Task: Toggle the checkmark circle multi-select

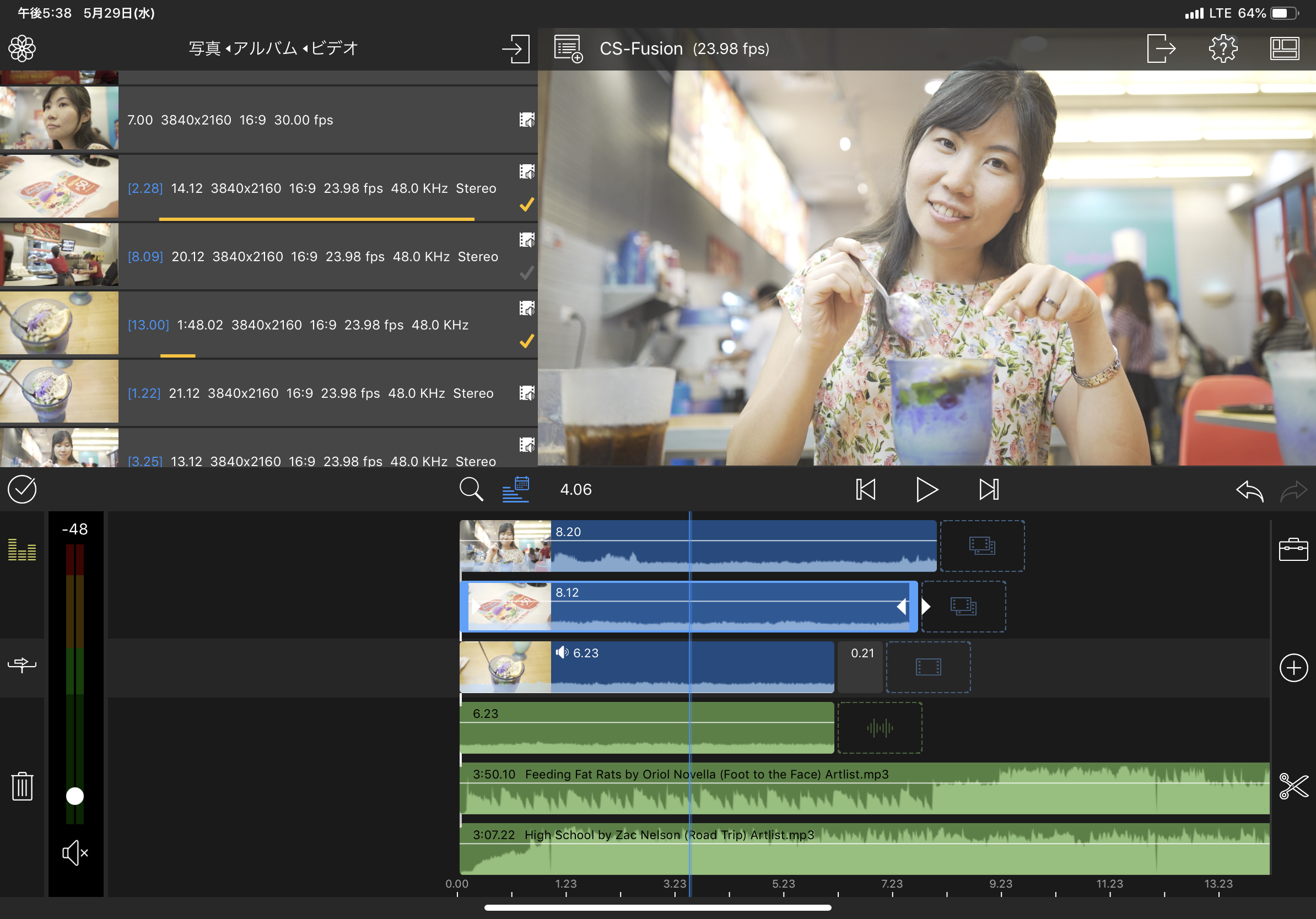Action: pyautogui.click(x=22, y=489)
